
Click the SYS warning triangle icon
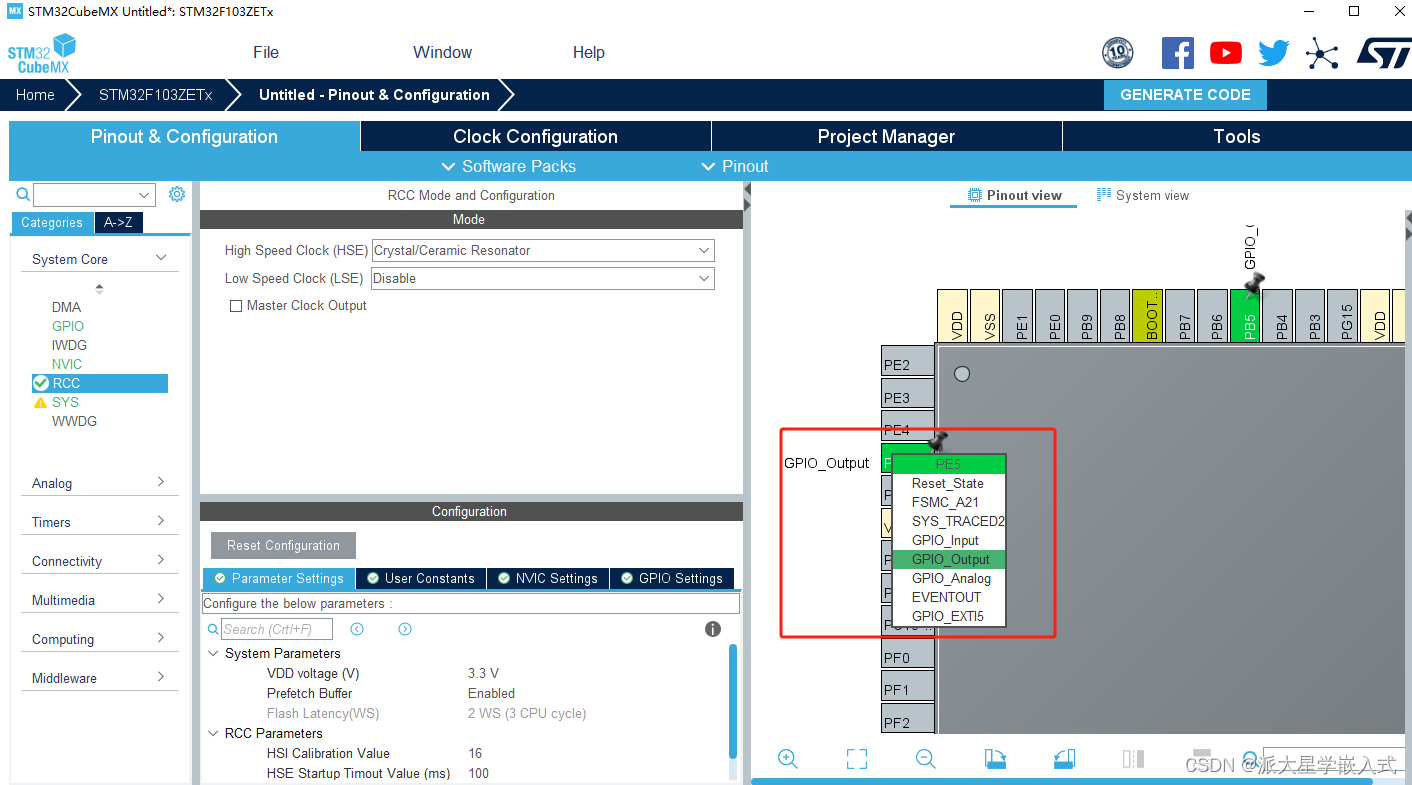coord(40,402)
